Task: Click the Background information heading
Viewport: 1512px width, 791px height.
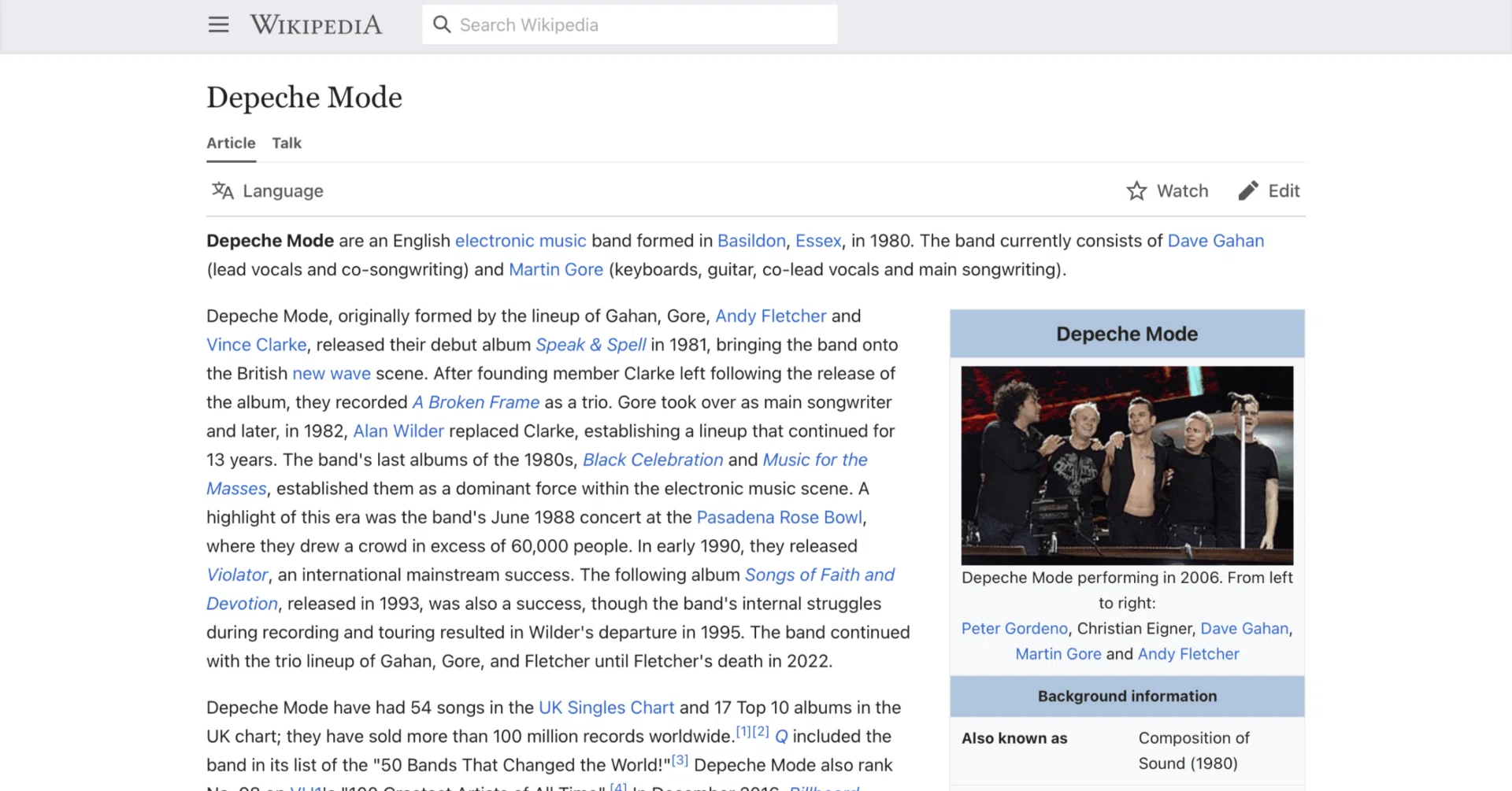Action: click(1127, 697)
